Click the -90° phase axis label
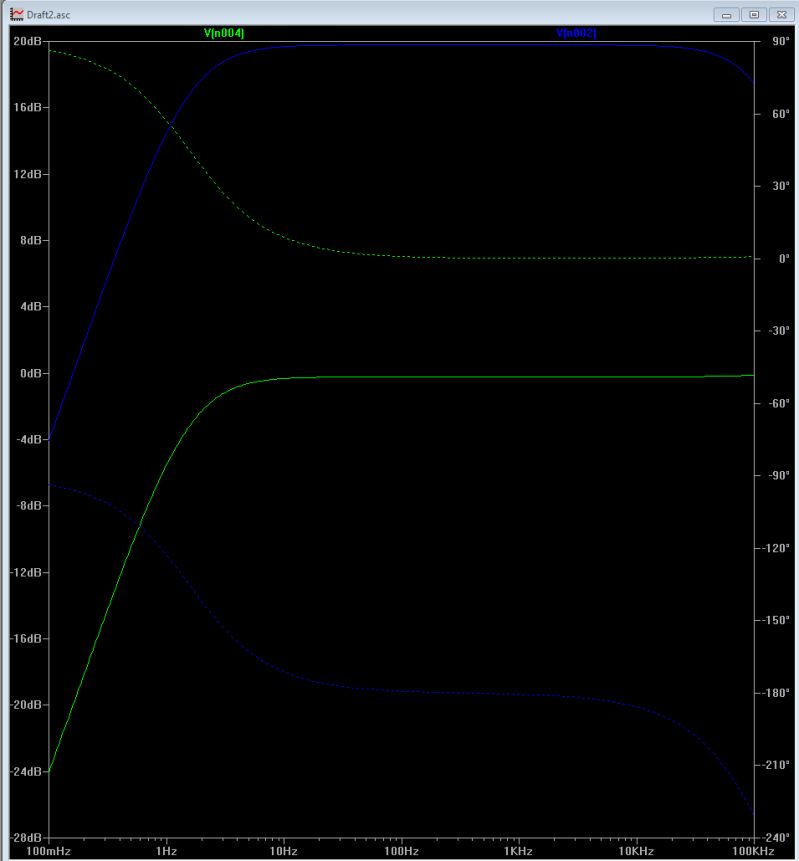This screenshot has height=861, width=799. [778, 475]
